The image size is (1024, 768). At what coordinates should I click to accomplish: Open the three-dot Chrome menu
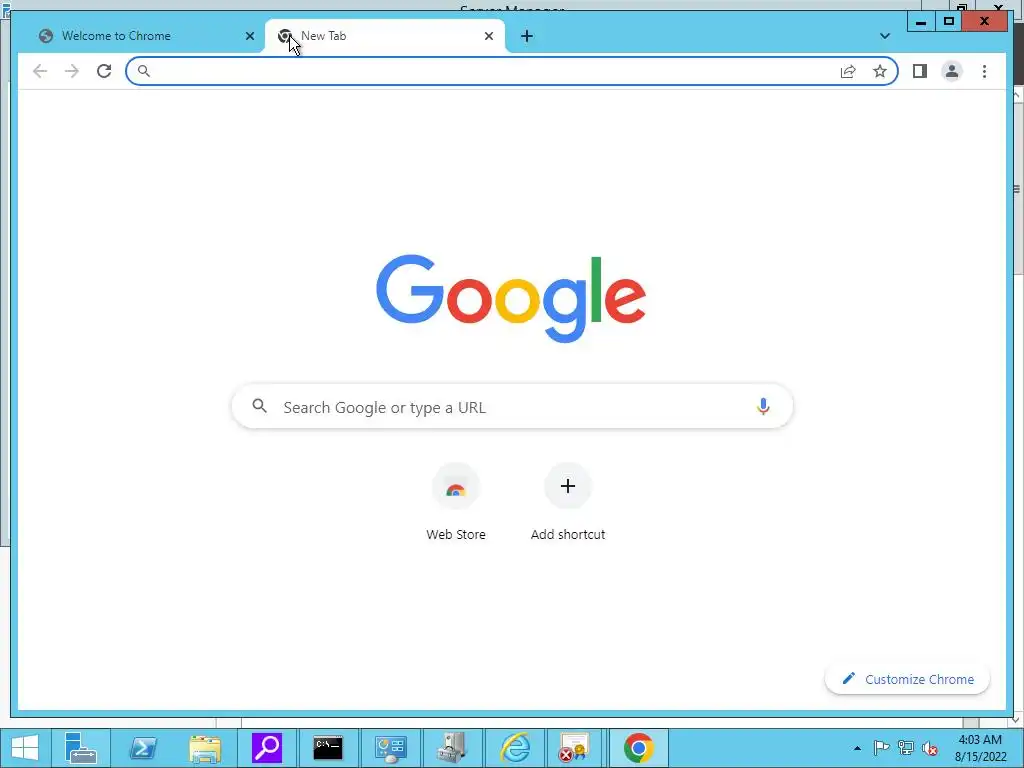984,71
